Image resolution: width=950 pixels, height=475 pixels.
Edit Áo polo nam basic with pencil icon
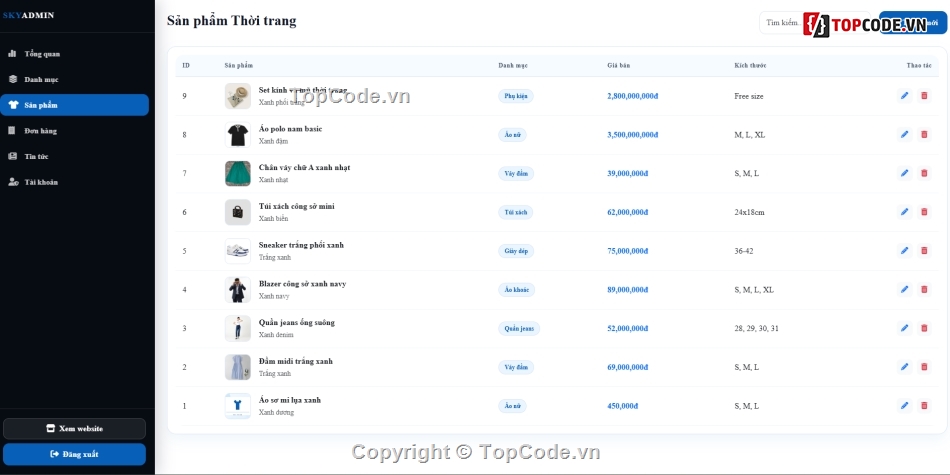[x=904, y=135]
